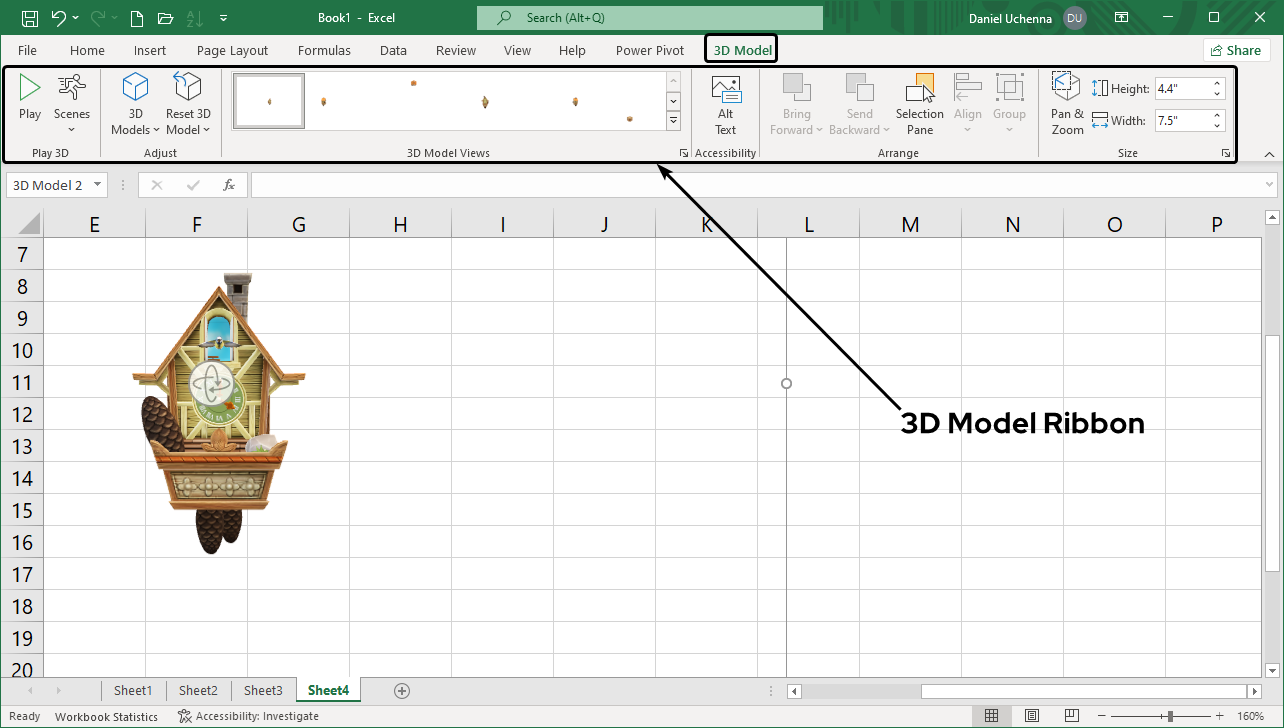Expand the 3D Model Views gallery
Screen dimensions: 1284x728
click(673, 121)
